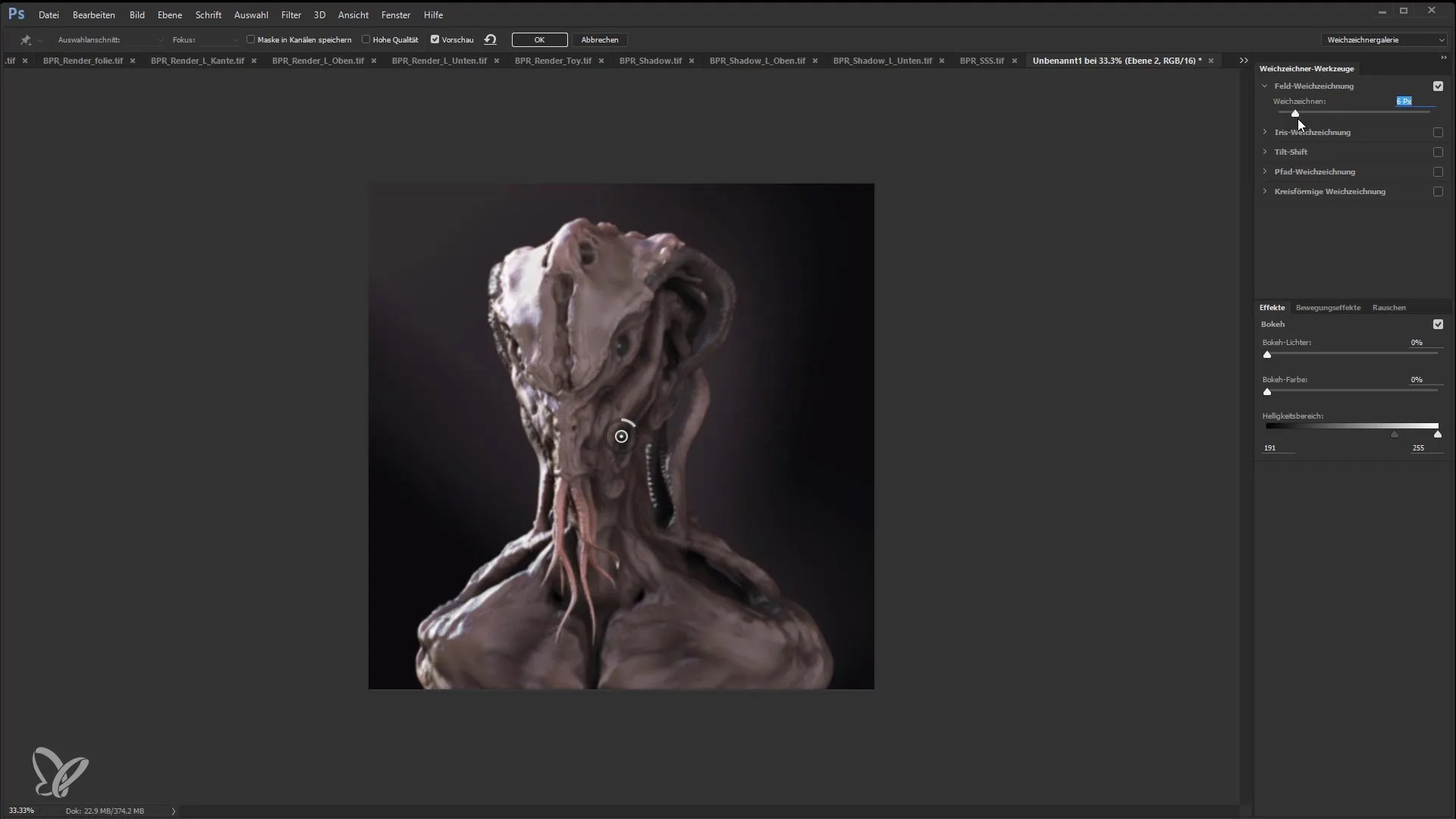Open the Schrift menu
This screenshot has width=1456, height=819.
pyautogui.click(x=209, y=14)
